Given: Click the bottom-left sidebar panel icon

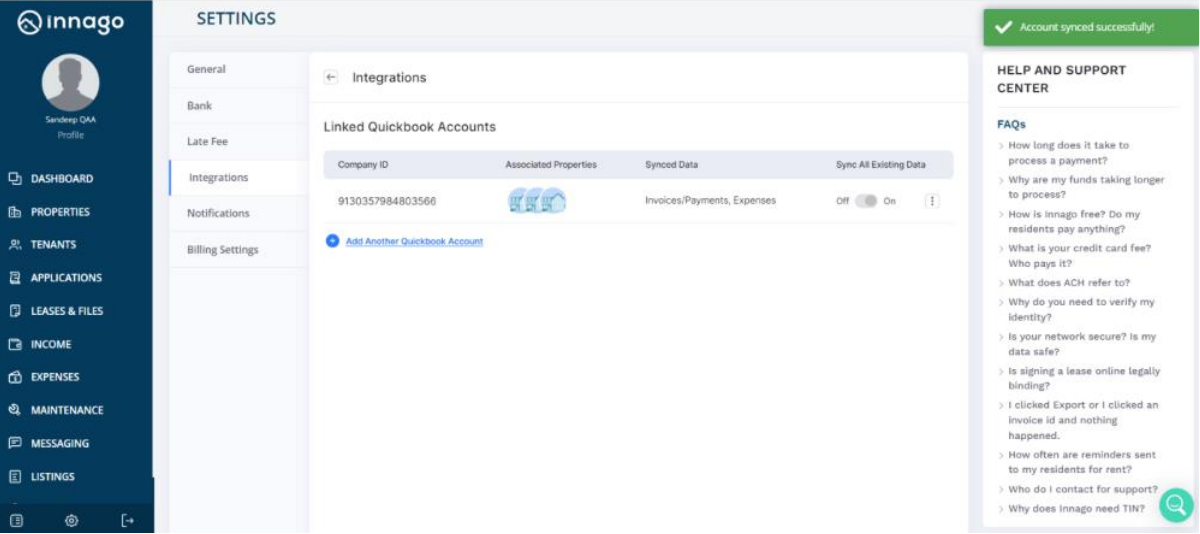Looking at the screenshot, I should [x=16, y=520].
